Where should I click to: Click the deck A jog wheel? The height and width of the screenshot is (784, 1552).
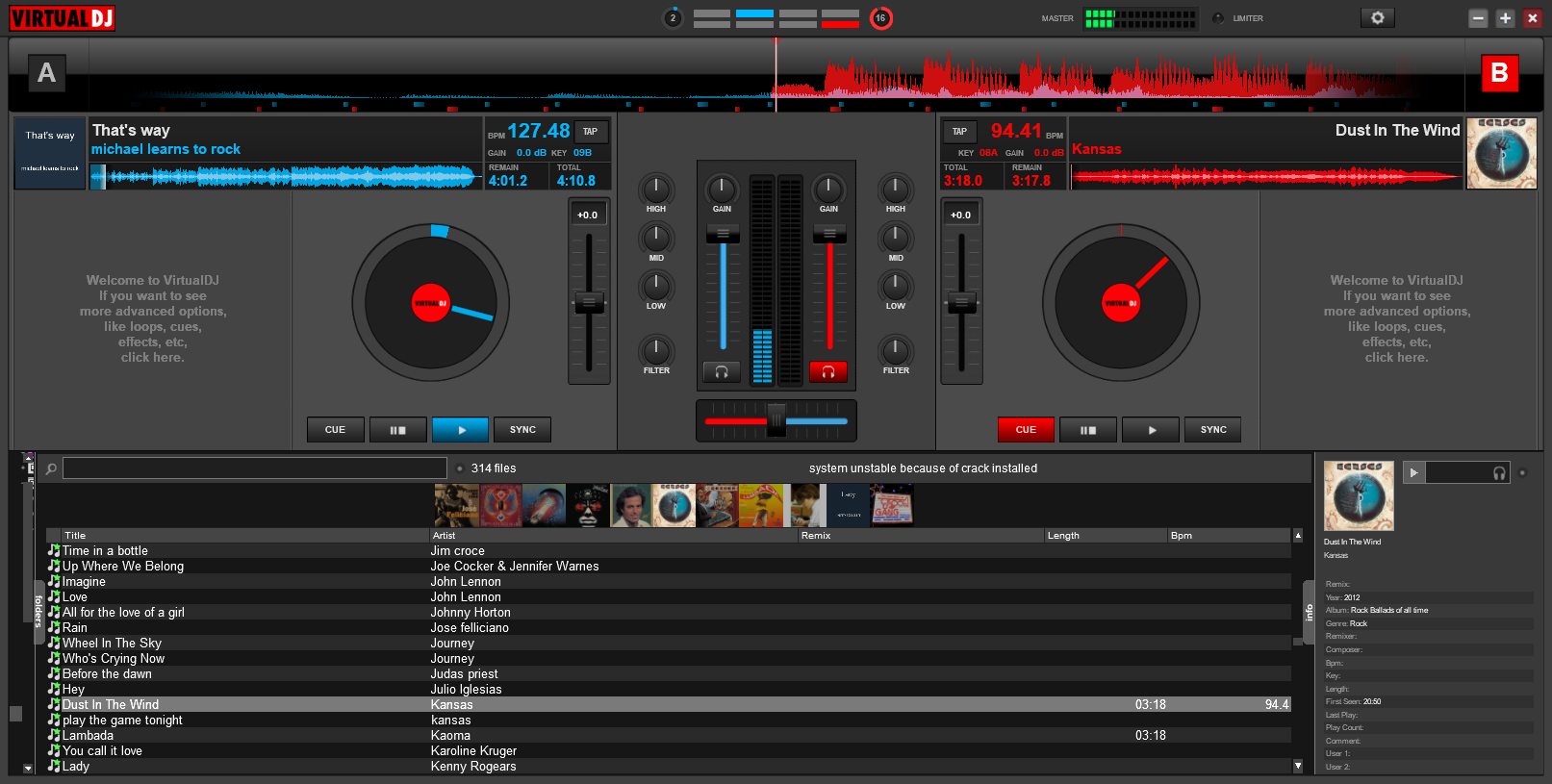point(430,303)
